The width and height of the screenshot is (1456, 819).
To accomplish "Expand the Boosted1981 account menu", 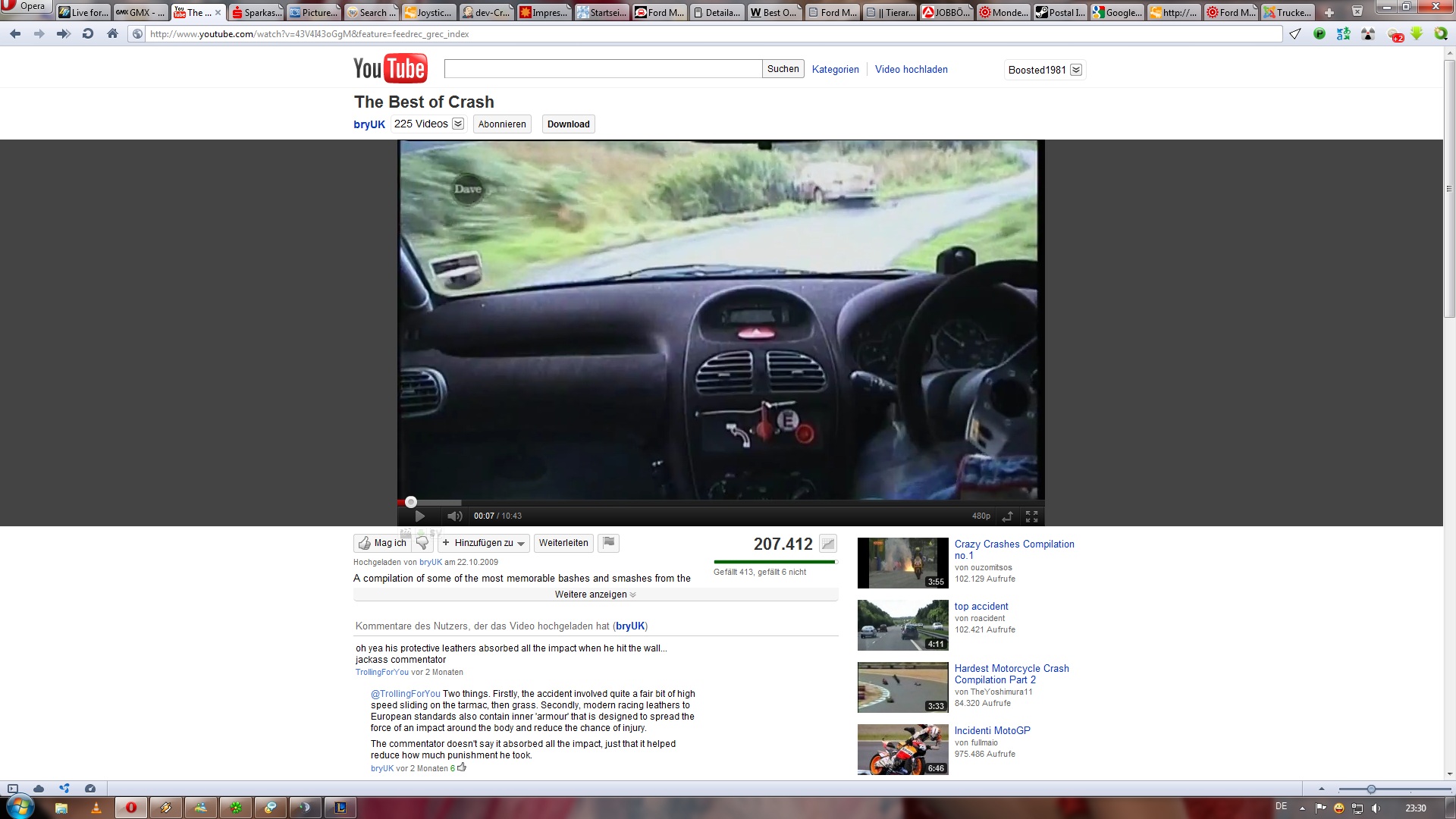I will (x=1076, y=70).
